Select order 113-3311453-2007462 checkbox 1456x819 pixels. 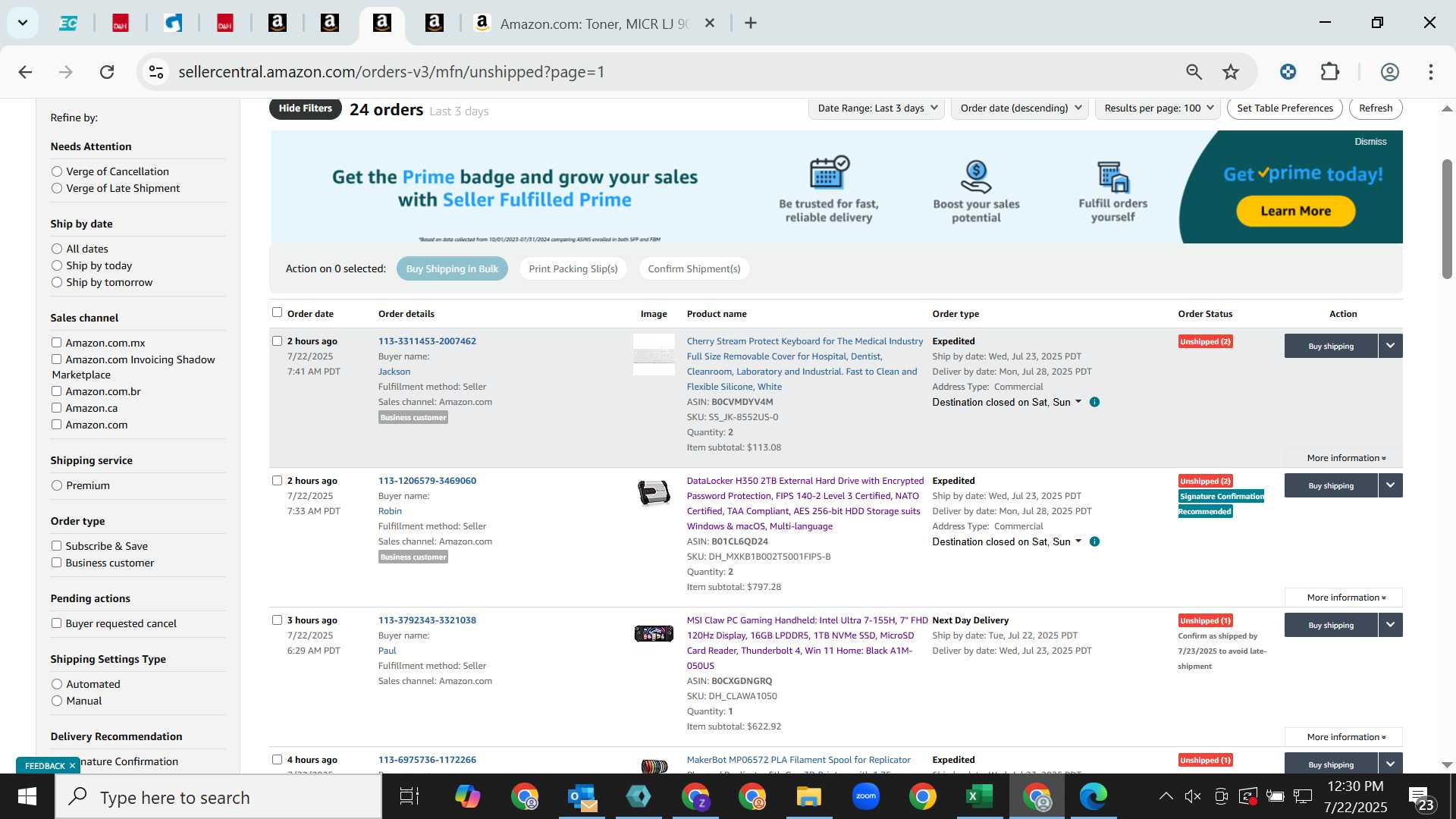[x=277, y=341]
